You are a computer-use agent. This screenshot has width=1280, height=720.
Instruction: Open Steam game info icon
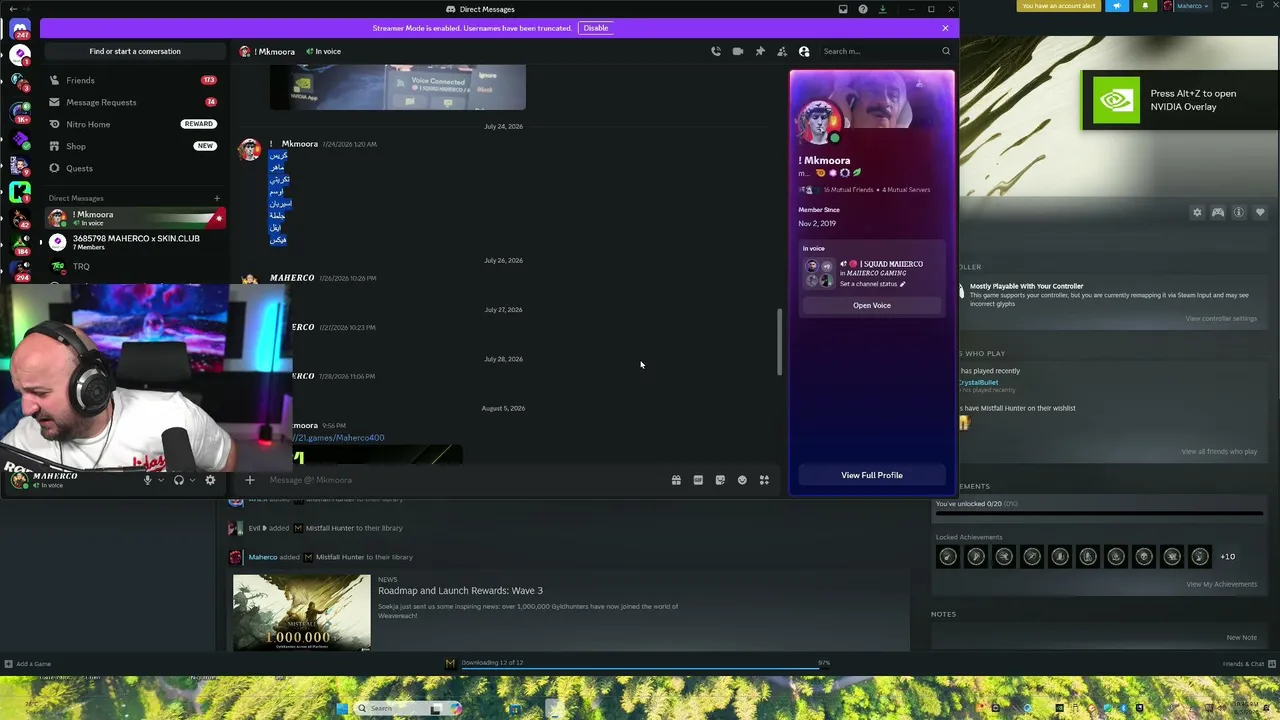(x=1239, y=212)
